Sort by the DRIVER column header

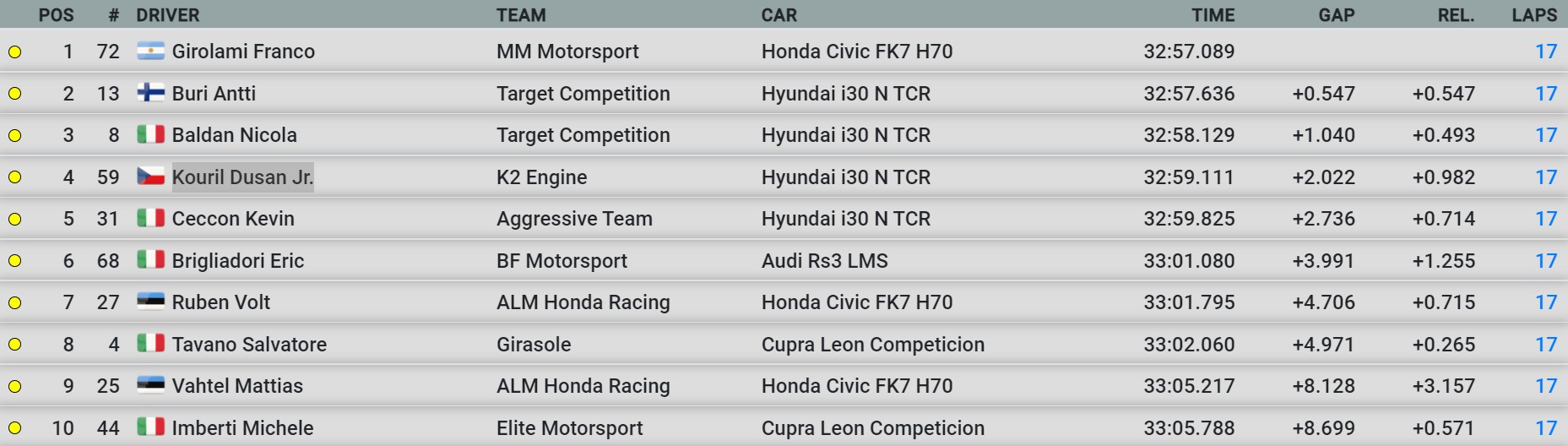pyautogui.click(x=168, y=15)
